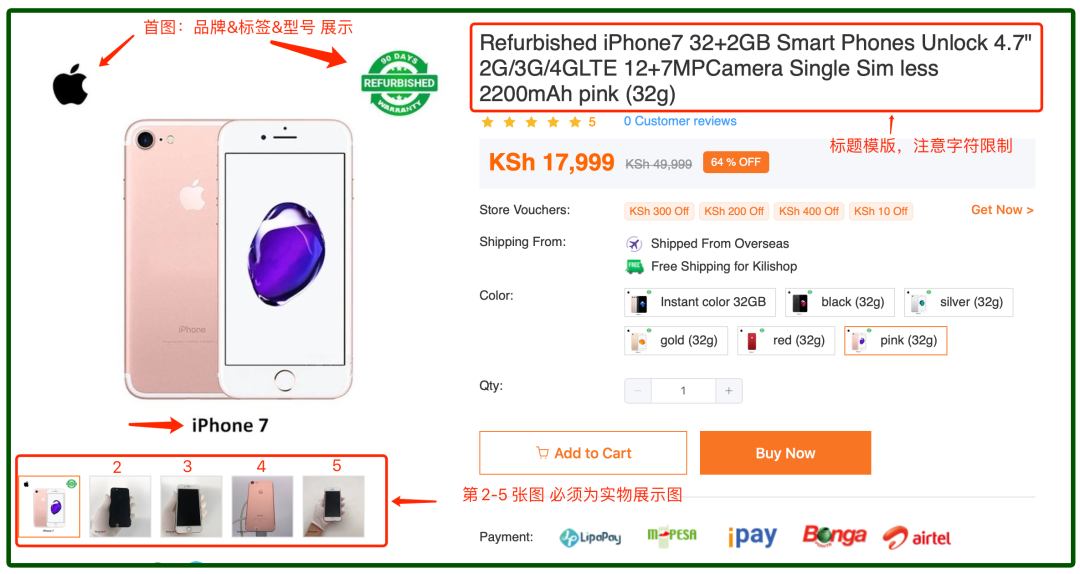Viewport: 1080px width, 574px height.
Task: Click the M-PESA payment logo
Action: click(672, 536)
